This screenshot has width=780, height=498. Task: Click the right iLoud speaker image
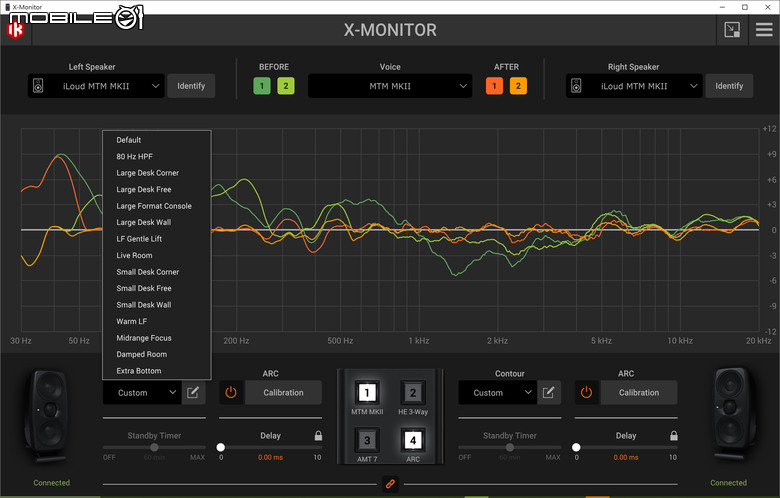734,414
